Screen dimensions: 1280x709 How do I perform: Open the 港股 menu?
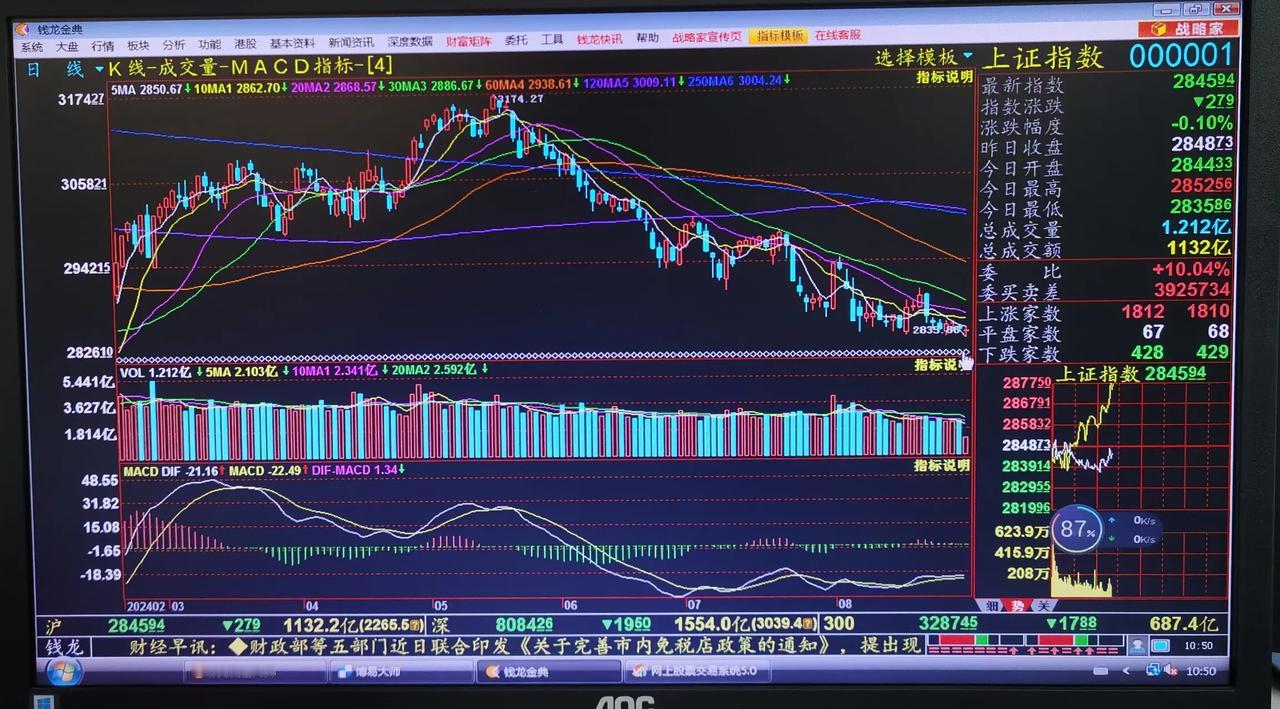[245, 44]
